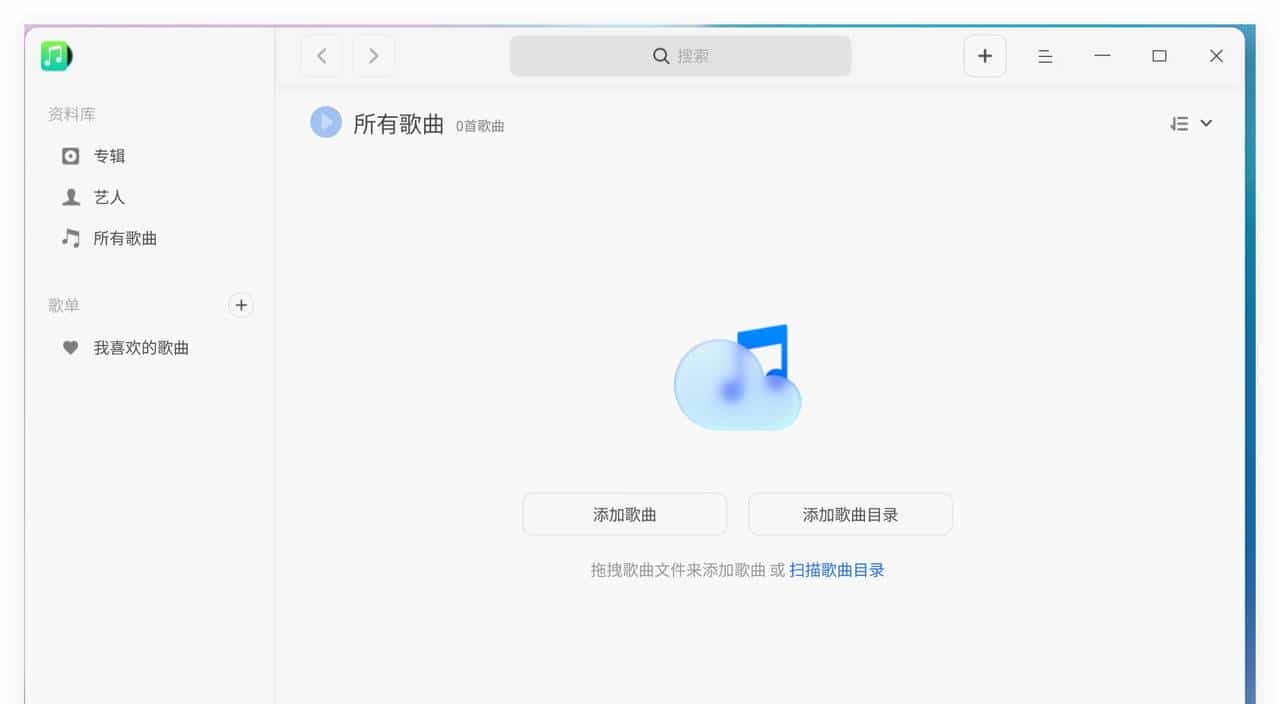Click the 添加歌曲目录 button
Viewport: 1280px width, 704px height.
[x=850, y=513]
